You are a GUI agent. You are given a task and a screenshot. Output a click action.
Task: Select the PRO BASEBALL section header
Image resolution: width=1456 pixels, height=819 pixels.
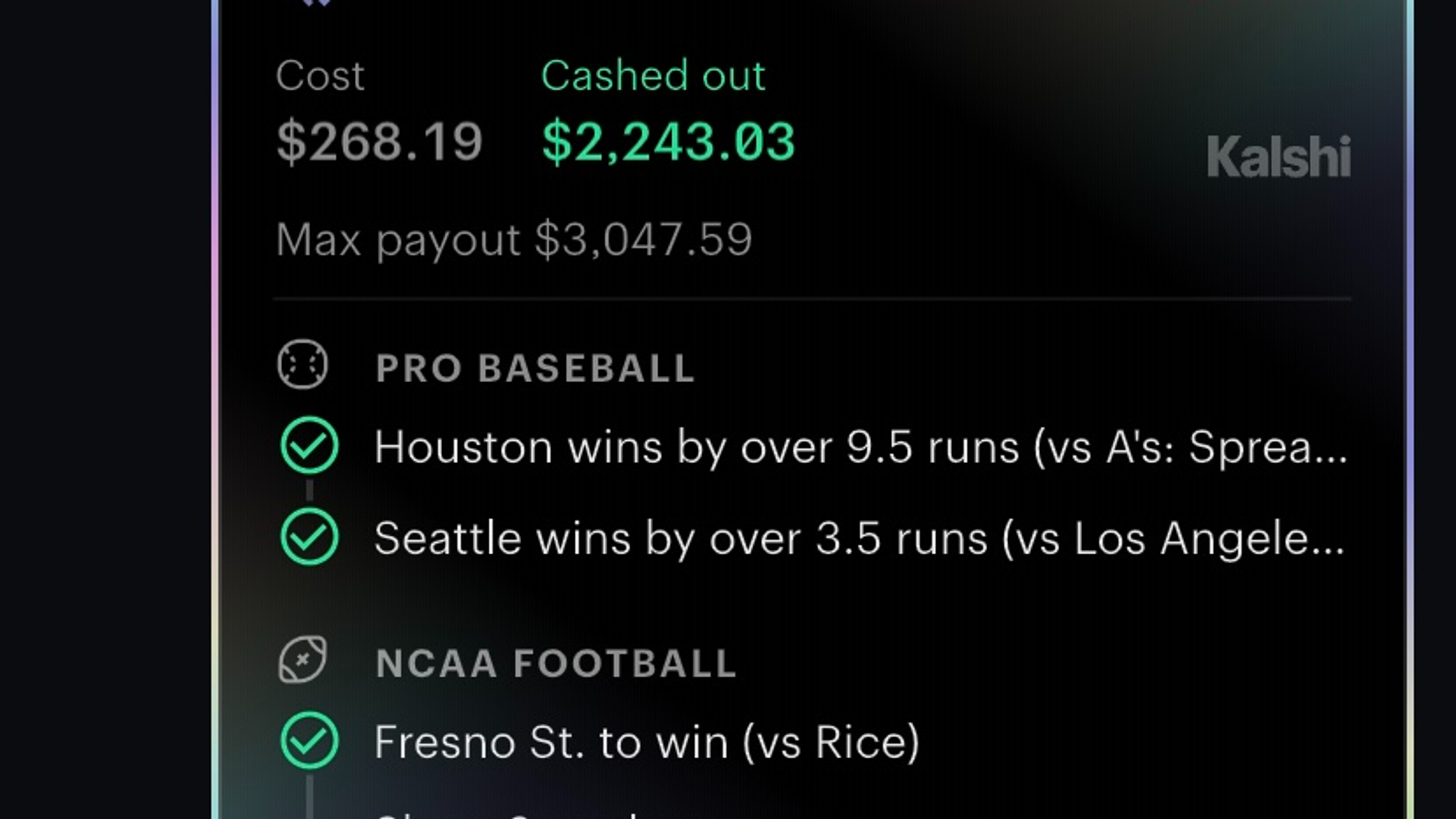535,369
